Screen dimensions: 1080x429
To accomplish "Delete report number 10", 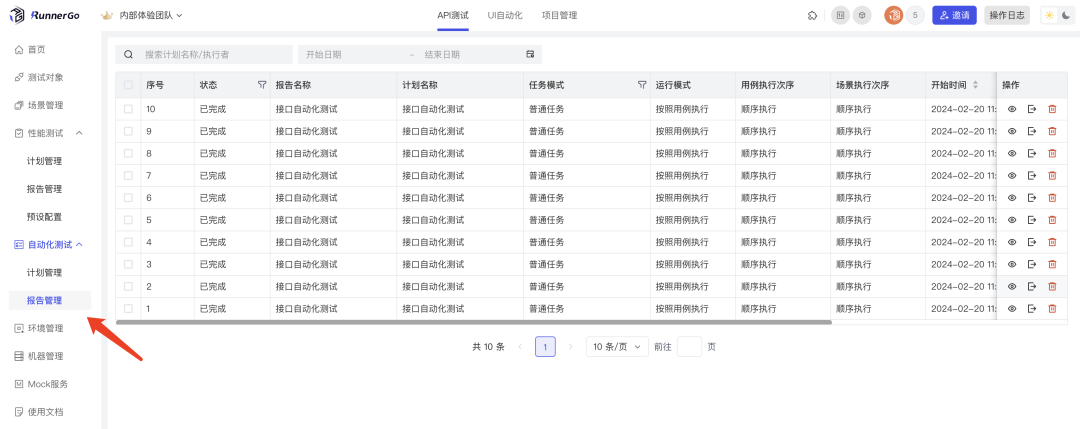I will coord(1052,109).
